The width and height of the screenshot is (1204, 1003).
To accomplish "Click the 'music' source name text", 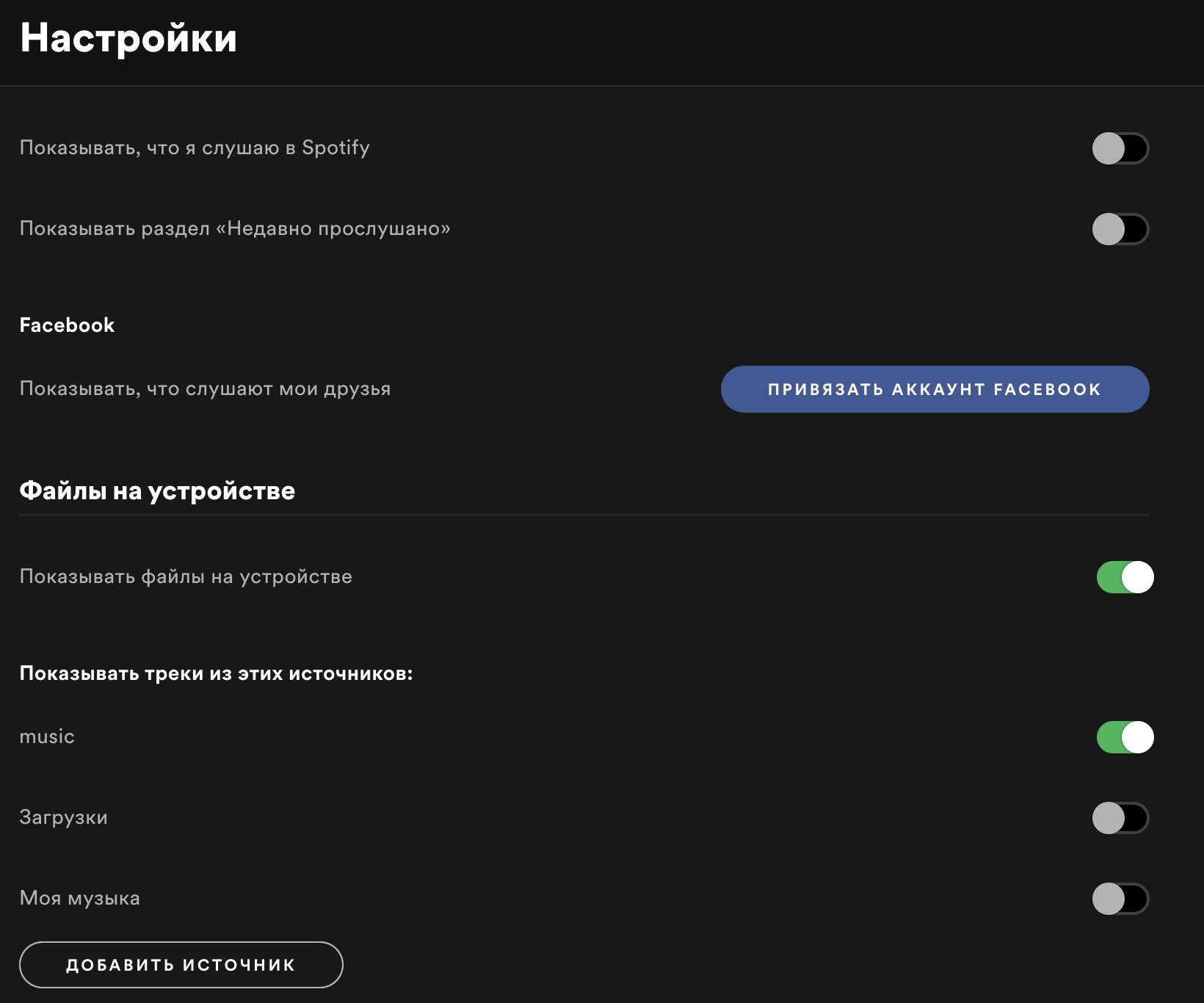I will 47,736.
